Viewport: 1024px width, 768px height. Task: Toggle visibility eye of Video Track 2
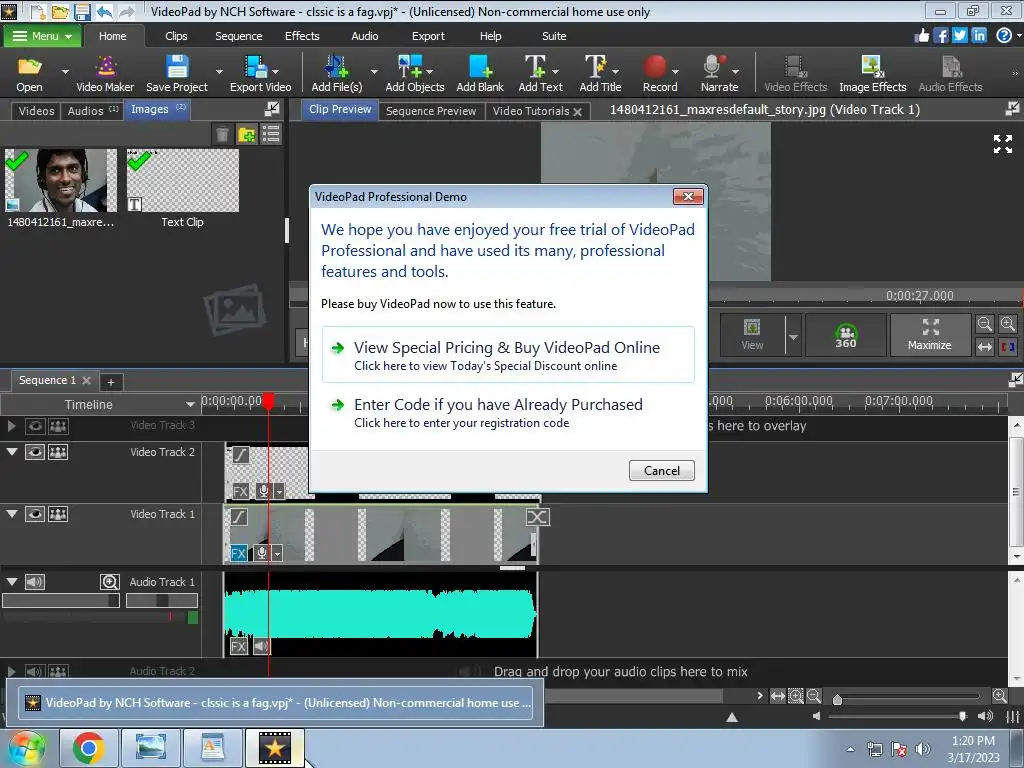coord(35,452)
